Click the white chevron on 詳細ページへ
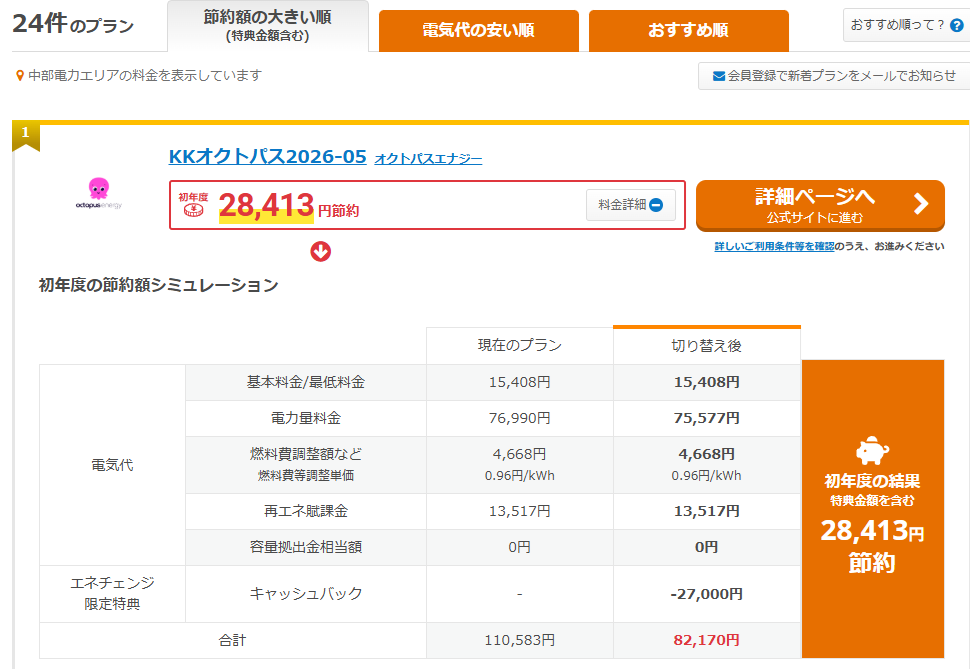Viewport: 970px width, 669px height. tap(921, 204)
